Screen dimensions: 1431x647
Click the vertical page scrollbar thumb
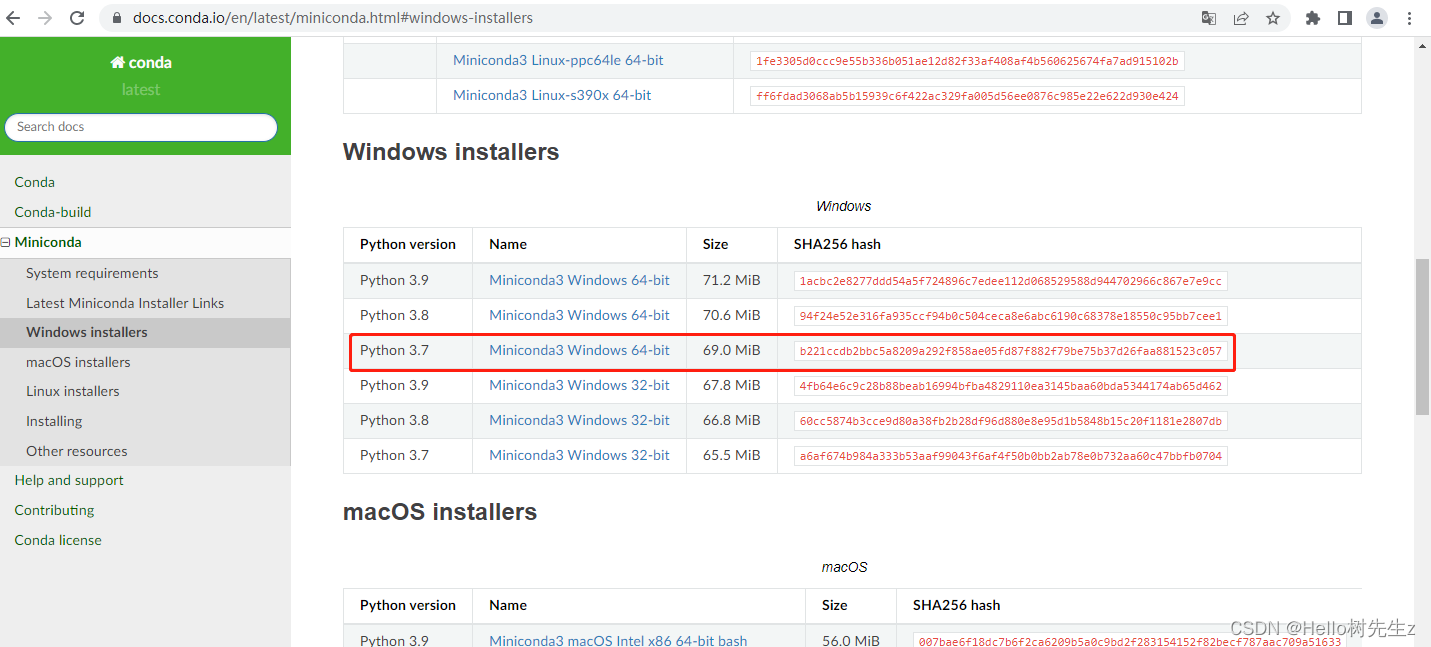[1422, 337]
